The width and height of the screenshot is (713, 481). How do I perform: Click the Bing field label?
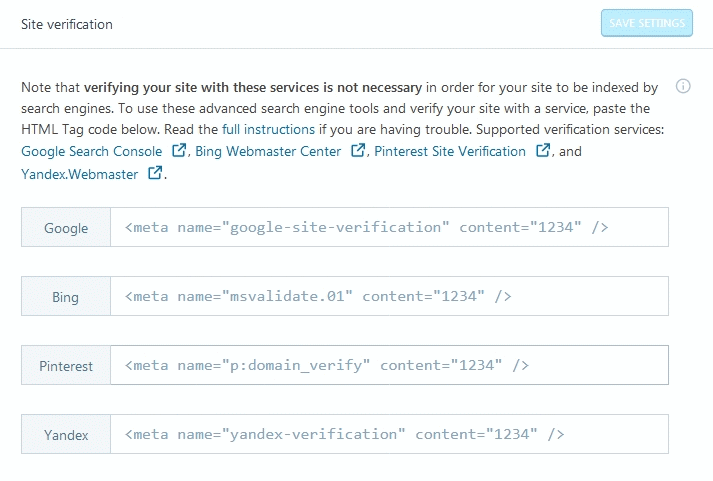point(66,297)
